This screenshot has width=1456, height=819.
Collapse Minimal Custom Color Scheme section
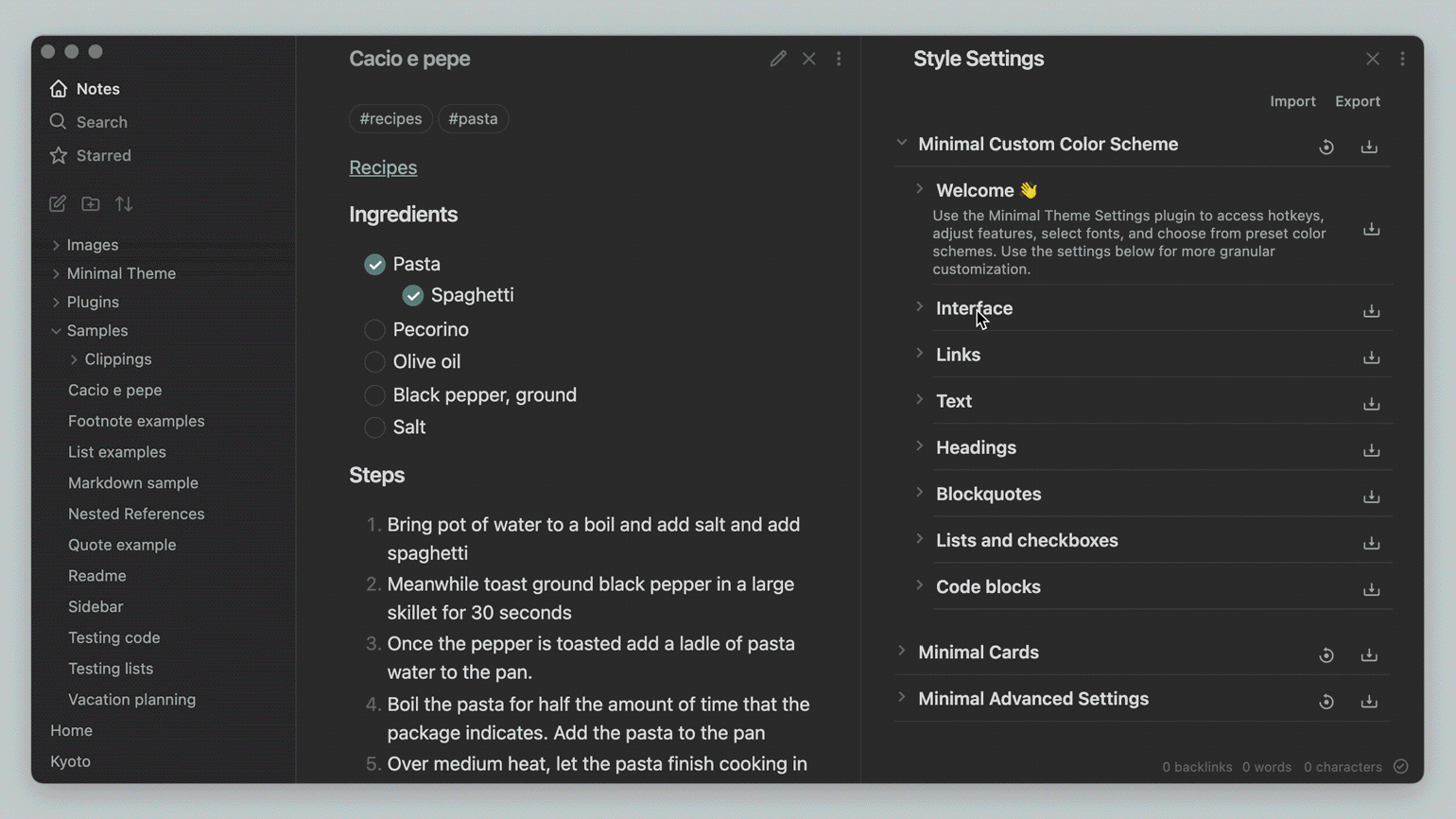click(x=902, y=144)
